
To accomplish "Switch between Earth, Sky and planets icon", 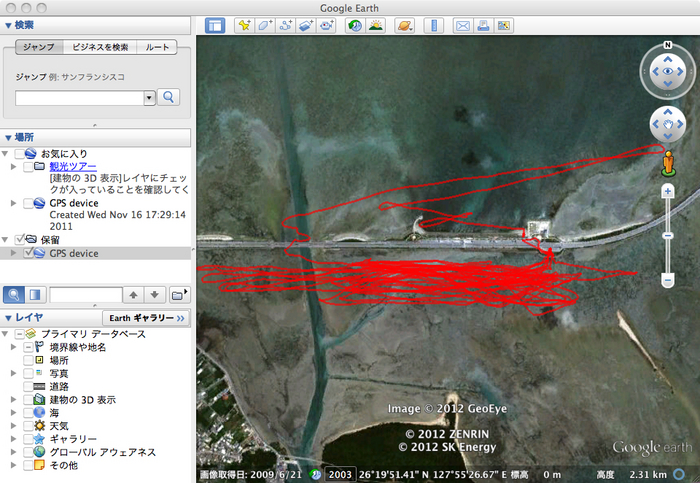I will 404,25.
